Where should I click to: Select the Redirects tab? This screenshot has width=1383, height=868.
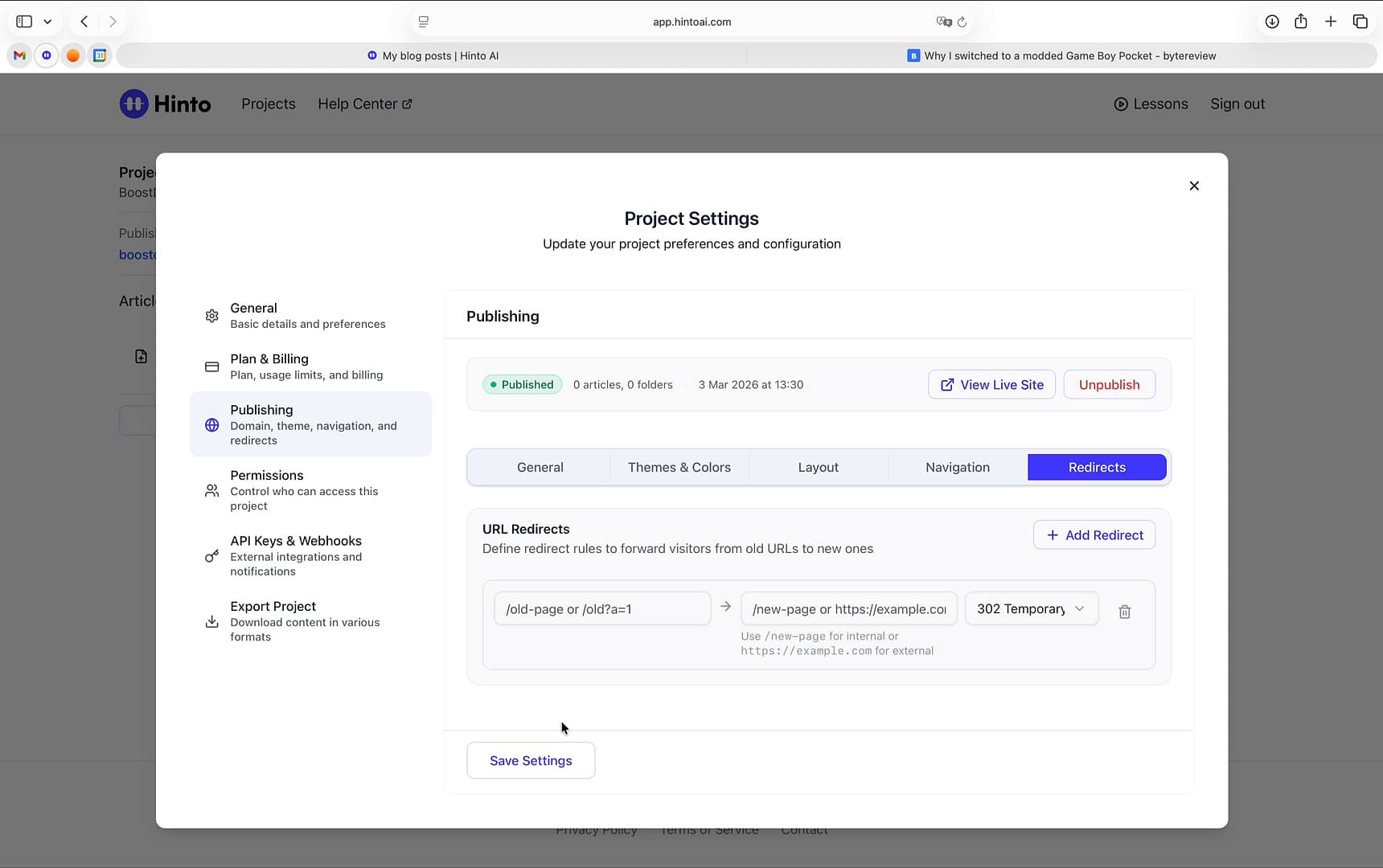tap(1097, 467)
